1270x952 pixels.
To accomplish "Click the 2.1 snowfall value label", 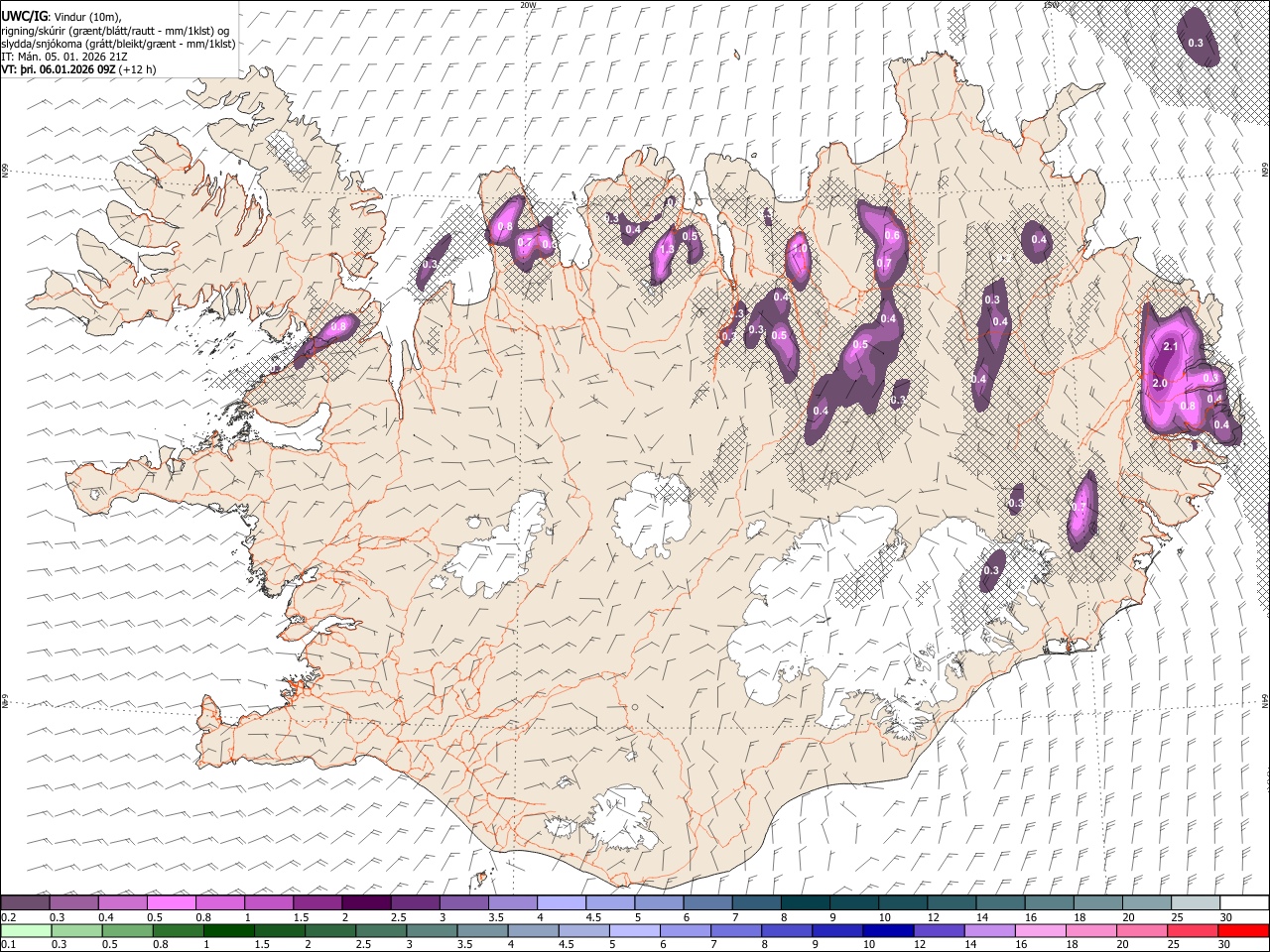I will tap(1170, 346).
